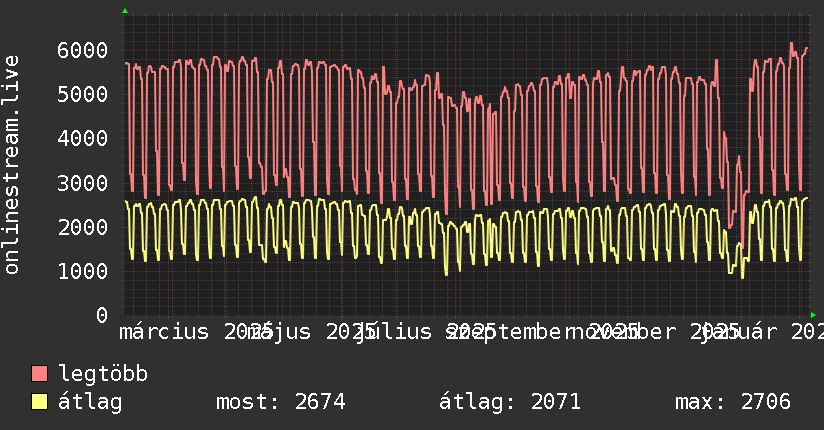Click the green arrow at the y-axis top

[x=125, y=11]
